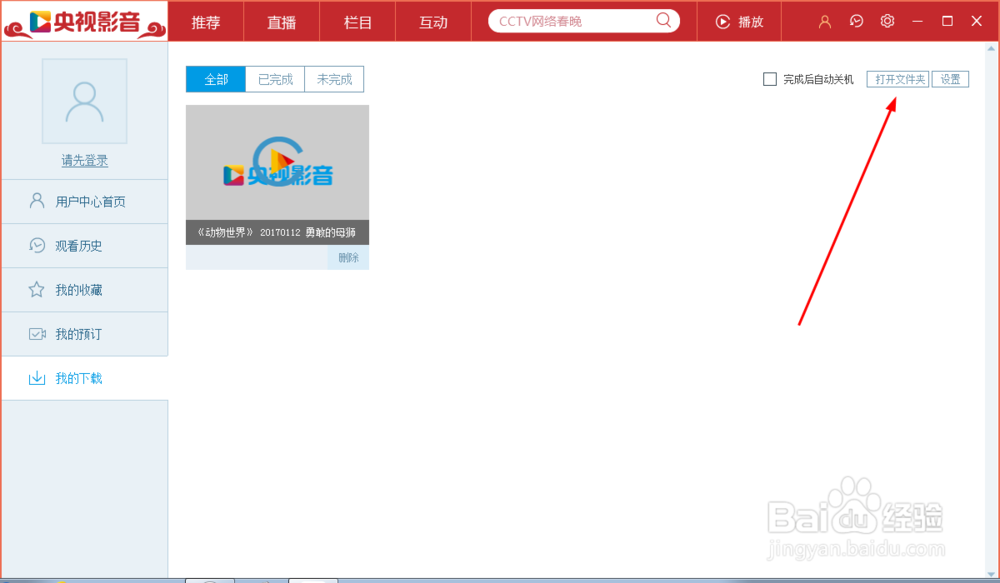
Task: Click the 我的收藏 star icon
Action: pos(36,290)
